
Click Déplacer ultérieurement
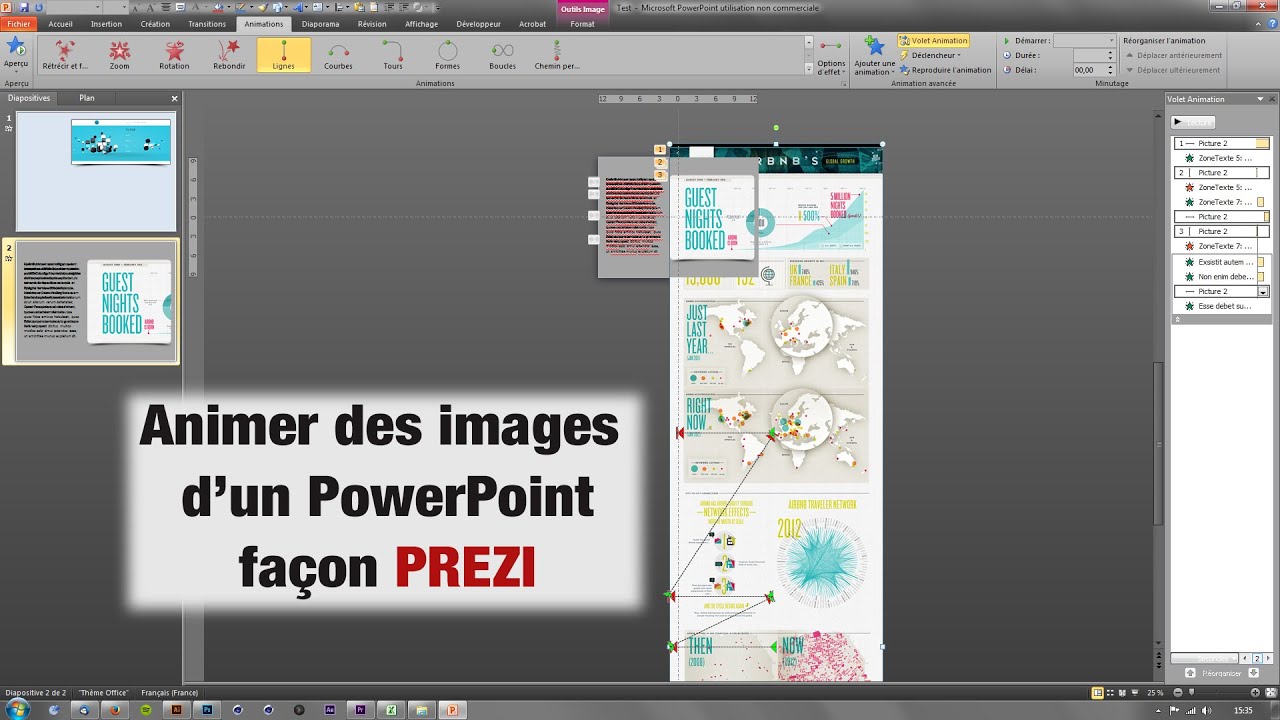tap(1174, 70)
